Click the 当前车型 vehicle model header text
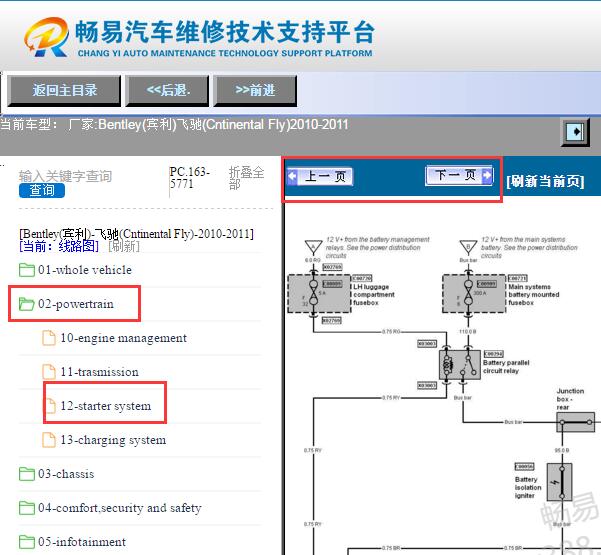This screenshot has height=555, width=601. (x=174, y=125)
